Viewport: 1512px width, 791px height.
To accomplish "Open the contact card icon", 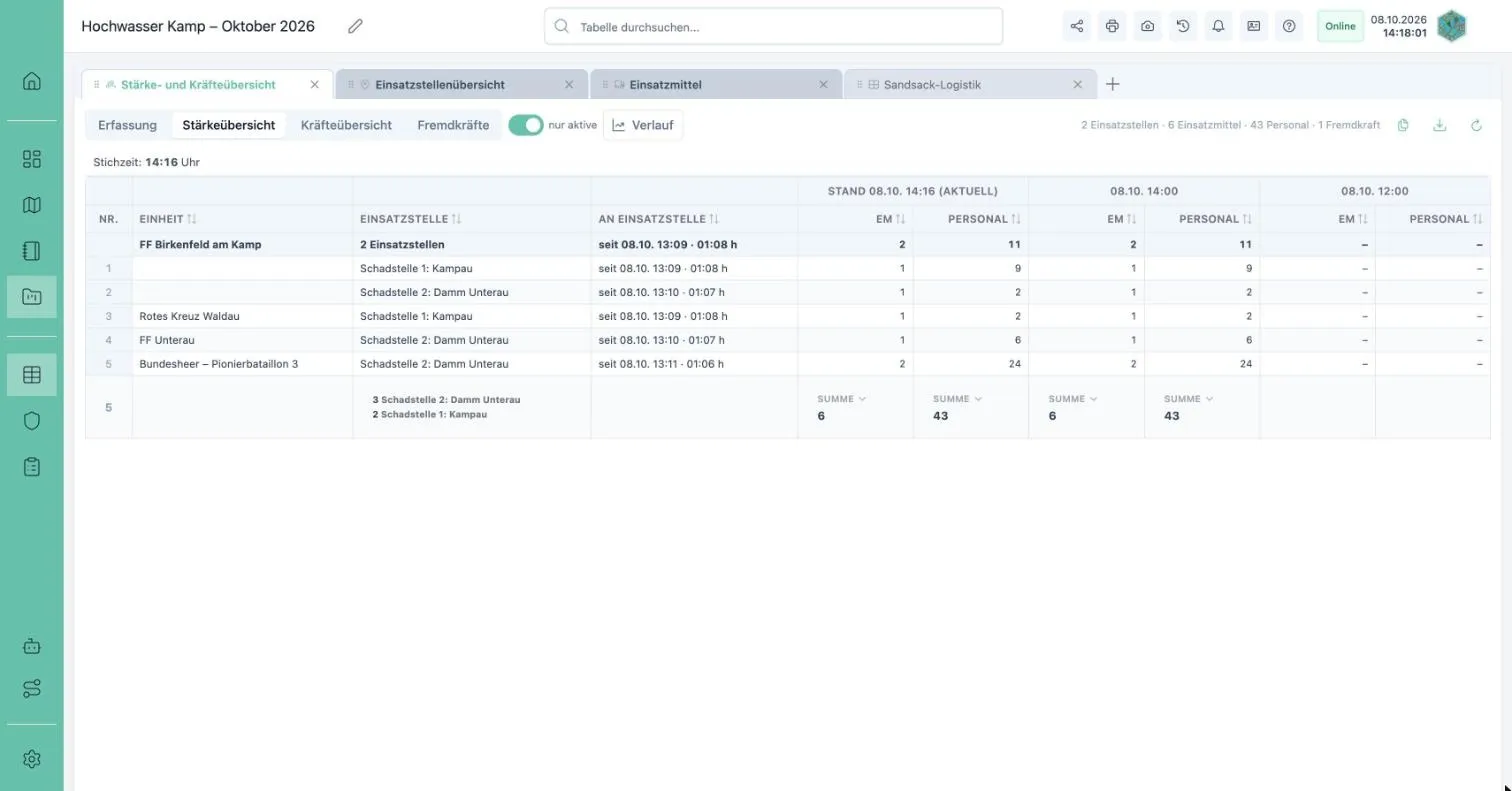I will point(1253,27).
